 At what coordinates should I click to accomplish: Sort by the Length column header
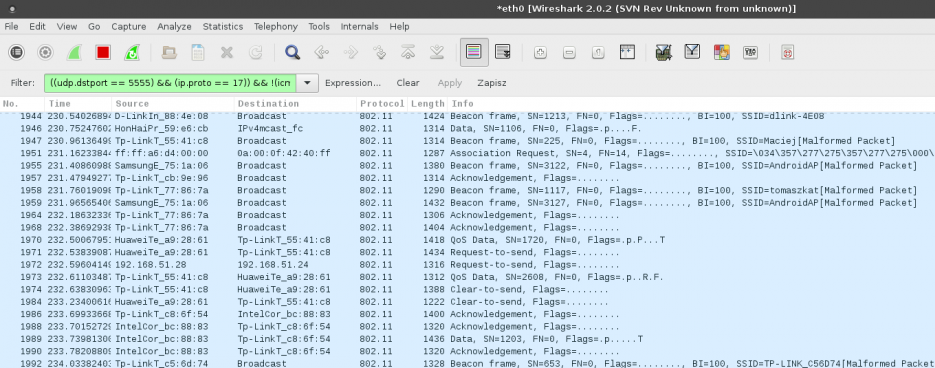(427, 104)
